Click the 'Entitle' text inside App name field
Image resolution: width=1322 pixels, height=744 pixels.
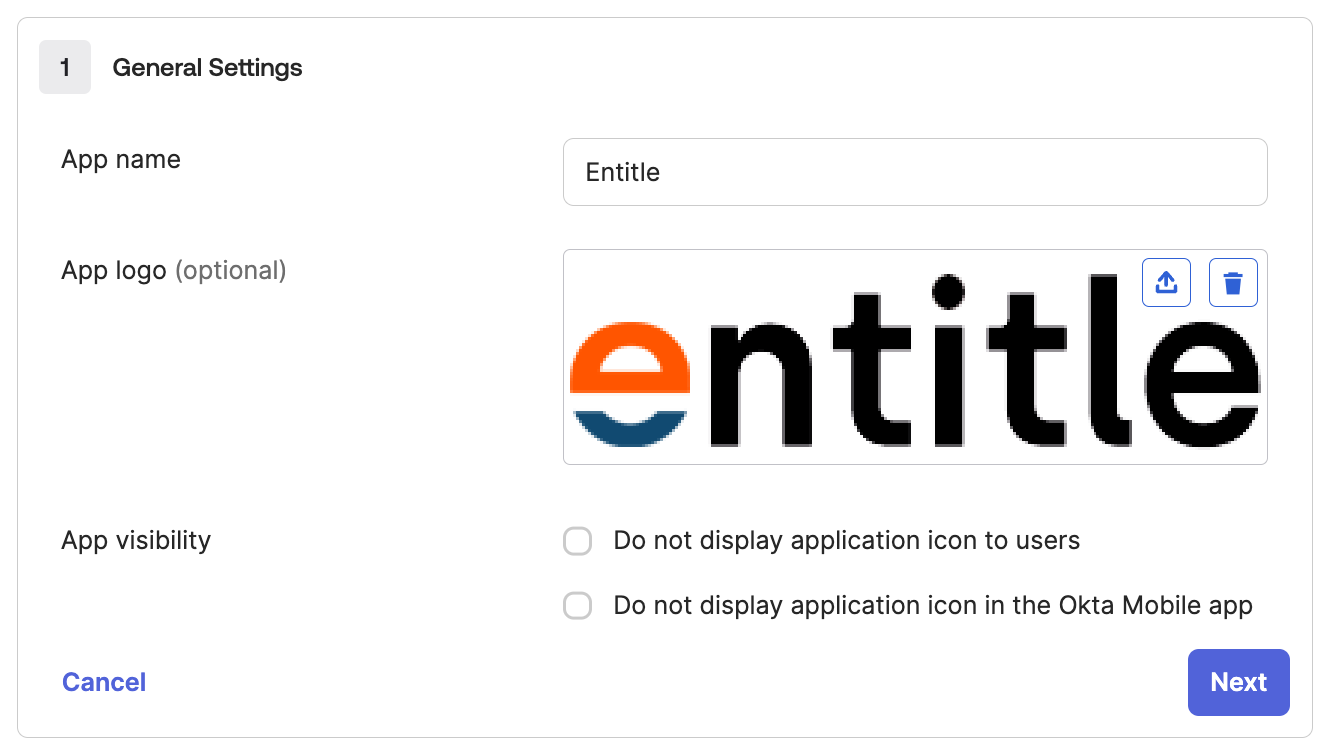tap(623, 172)
